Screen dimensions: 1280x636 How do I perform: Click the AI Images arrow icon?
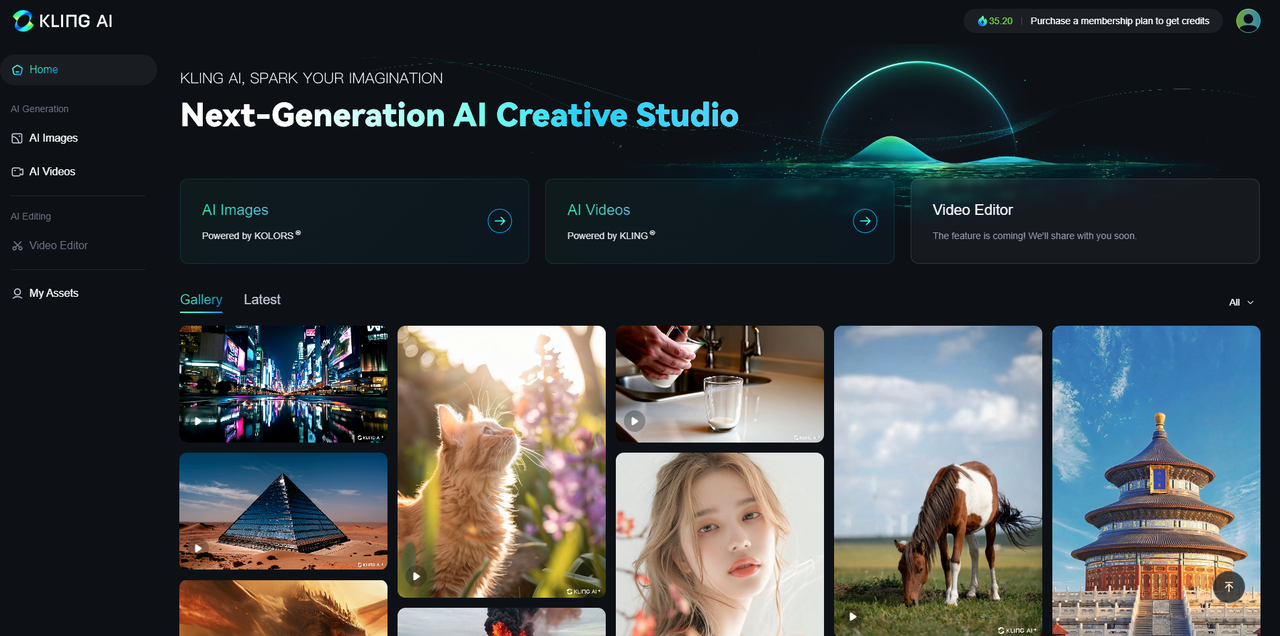(x=499, y=221)
